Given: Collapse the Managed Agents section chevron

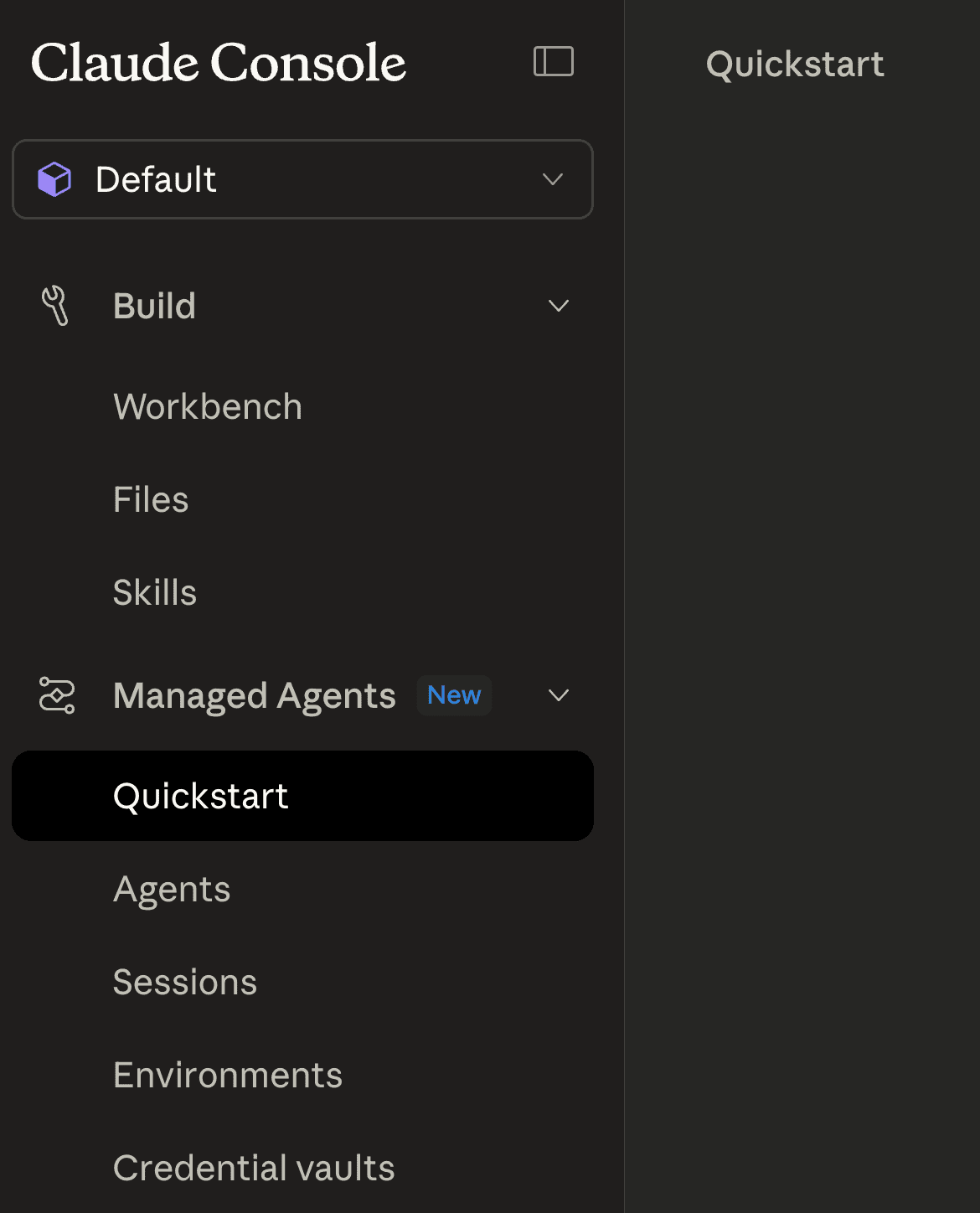Looking at the screenshot, I should point(559,695).
